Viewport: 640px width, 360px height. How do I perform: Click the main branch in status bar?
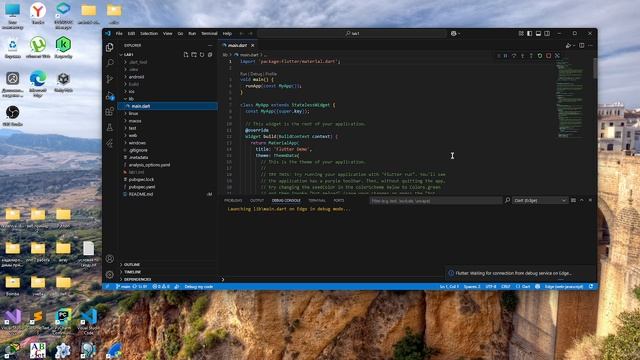pos(123,287)
